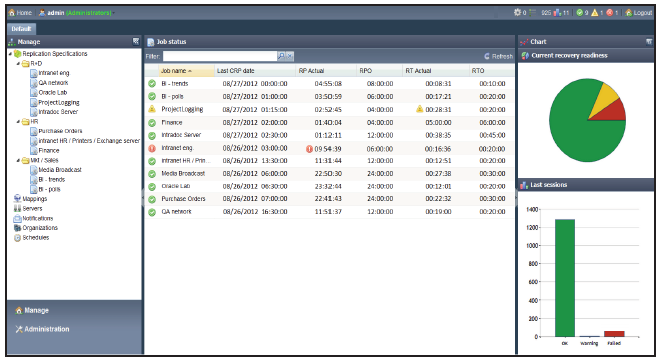Click the red failed count icon in header
The width and height of the screenshot is (660, 362).
(609, 13)
